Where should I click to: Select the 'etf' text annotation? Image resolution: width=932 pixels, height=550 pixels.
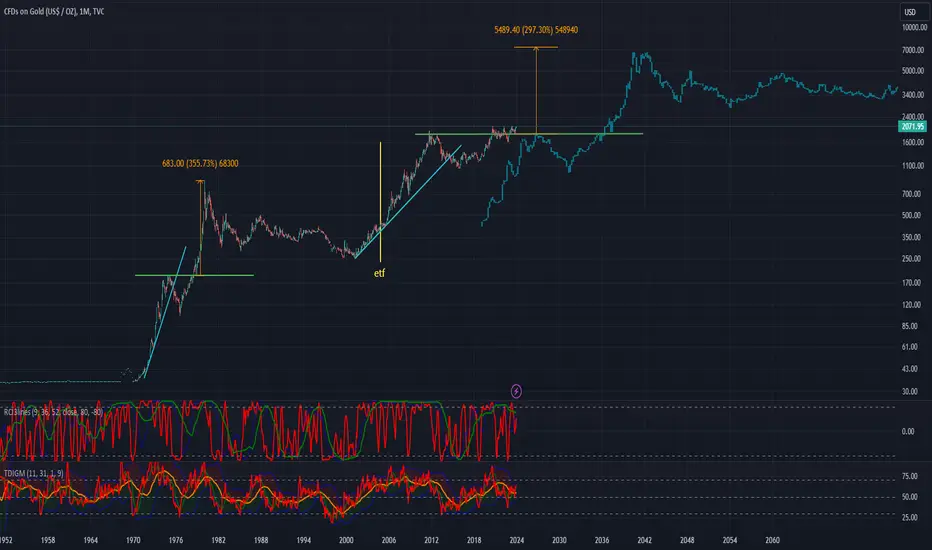pyautogui.click(x=379, y=273)
